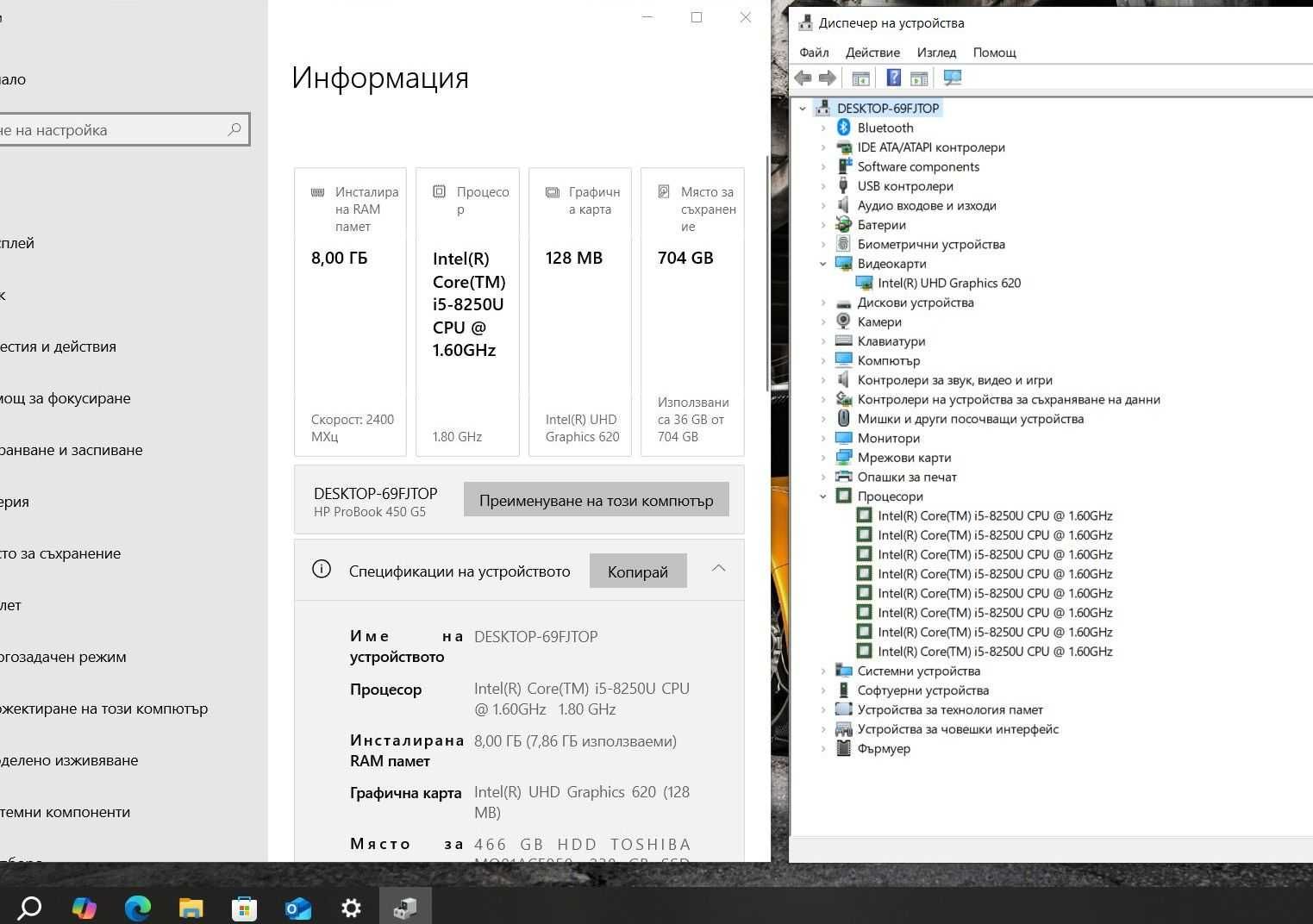This screenshot has height=924, width=1313.
Task: Open Settings gear from the taskbar
Action: (x=351, y=908)
